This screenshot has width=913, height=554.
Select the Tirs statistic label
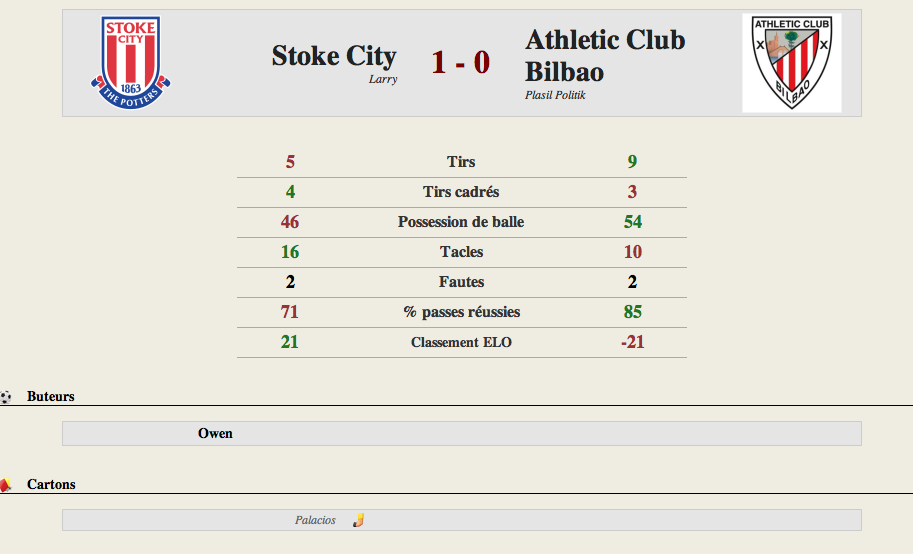[x=461, y=162]
